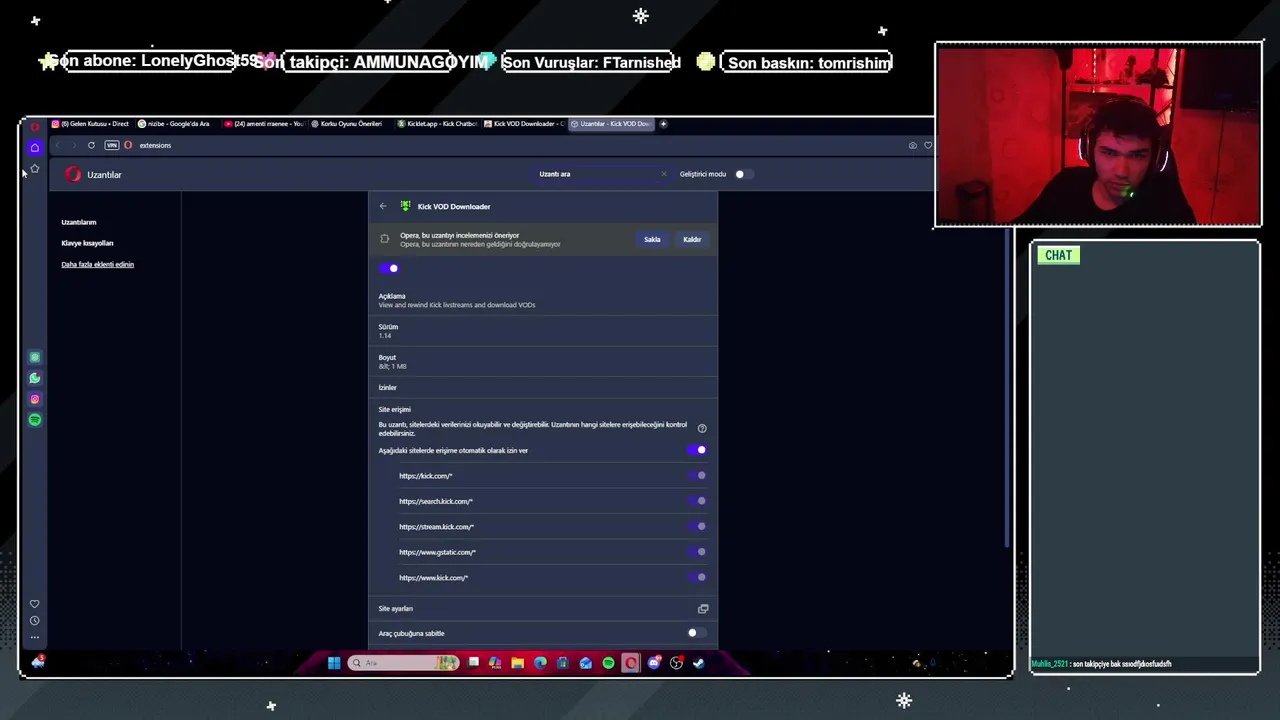Switch to Gelen Kutusu Direct tab

pyautogui.click(x=90, y=124)
